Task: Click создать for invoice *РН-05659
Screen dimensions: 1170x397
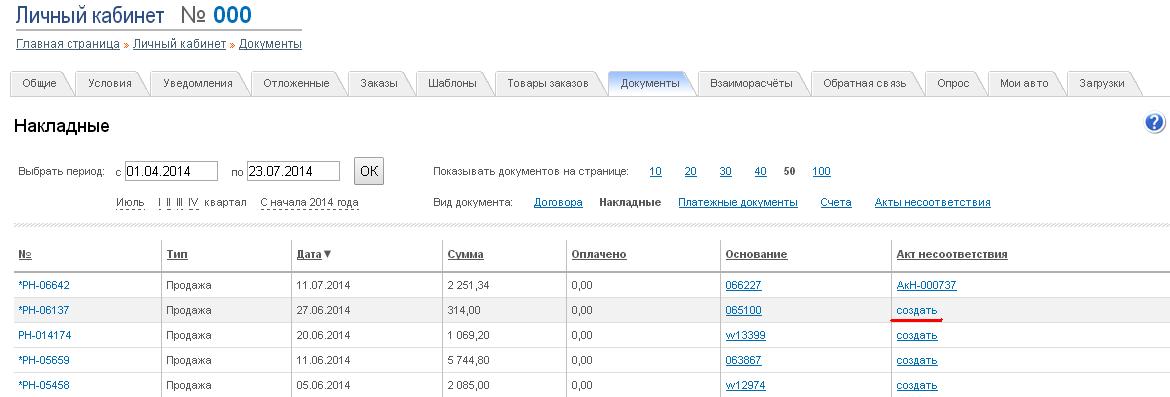Action: tap(916, 360)
